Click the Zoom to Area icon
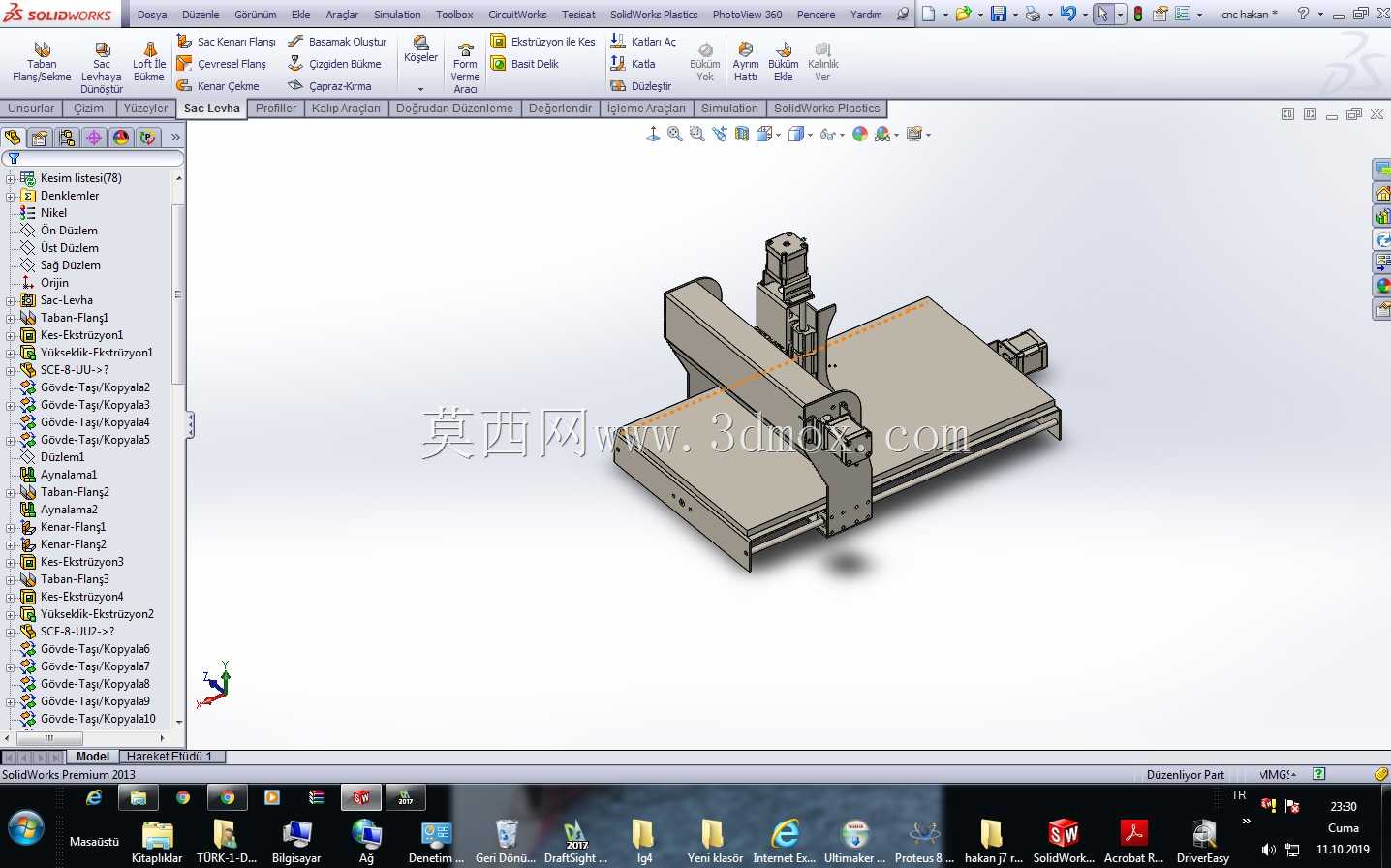Viewport: 1391px width, 868px height. tap(697, 135)
